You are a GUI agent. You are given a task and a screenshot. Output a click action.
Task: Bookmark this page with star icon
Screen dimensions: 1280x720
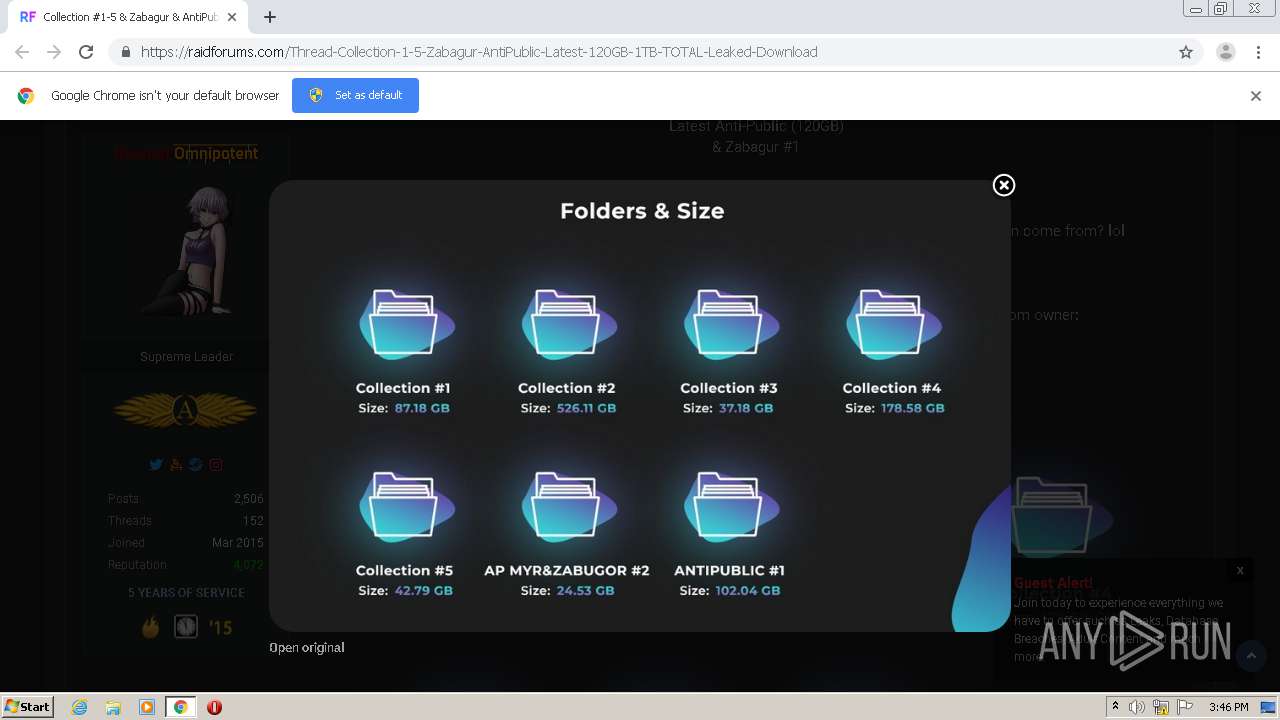point(1186,52)
